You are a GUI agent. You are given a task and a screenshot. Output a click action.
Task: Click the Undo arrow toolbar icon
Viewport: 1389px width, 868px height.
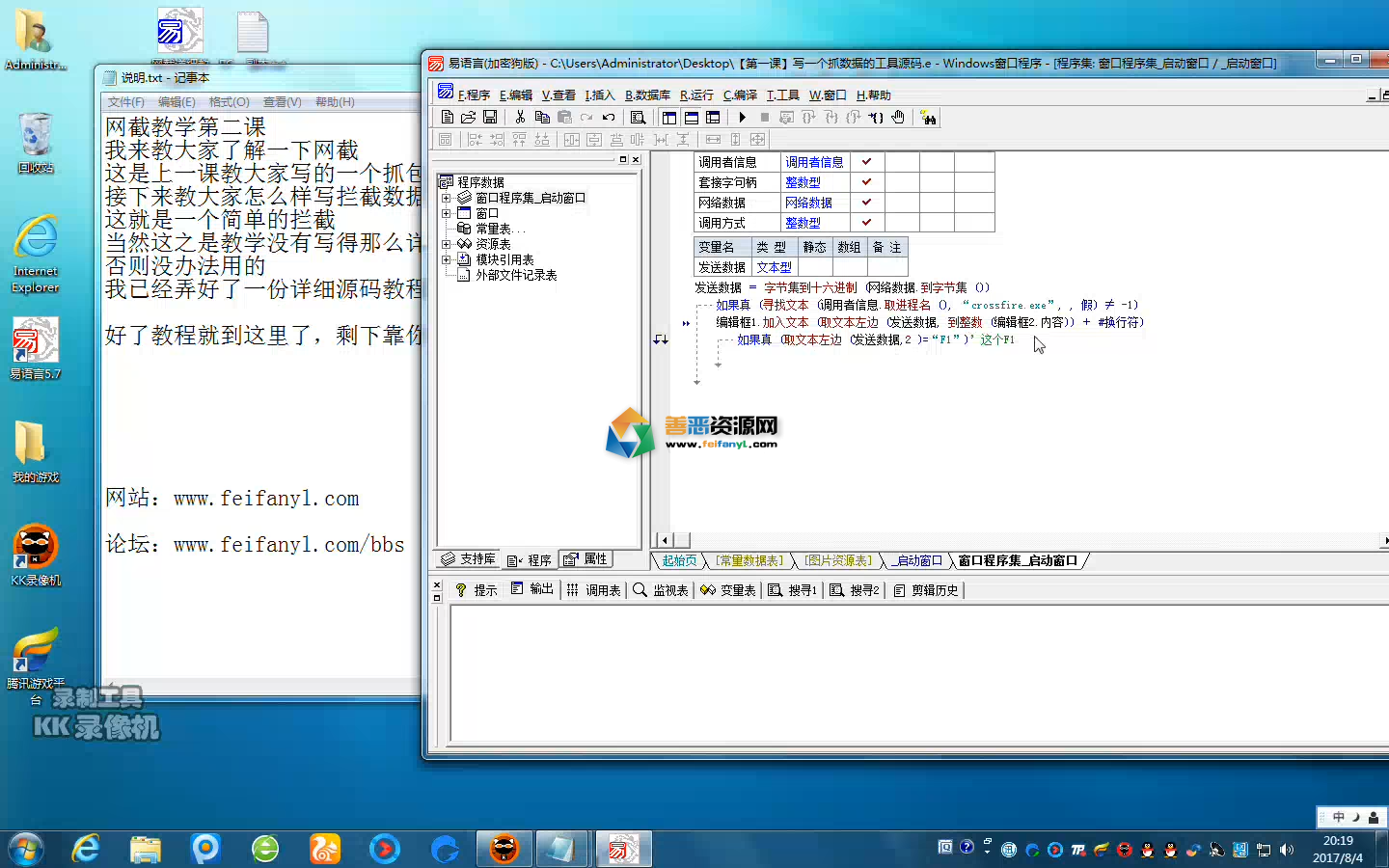pyautogui.click(x=609, y=117)
